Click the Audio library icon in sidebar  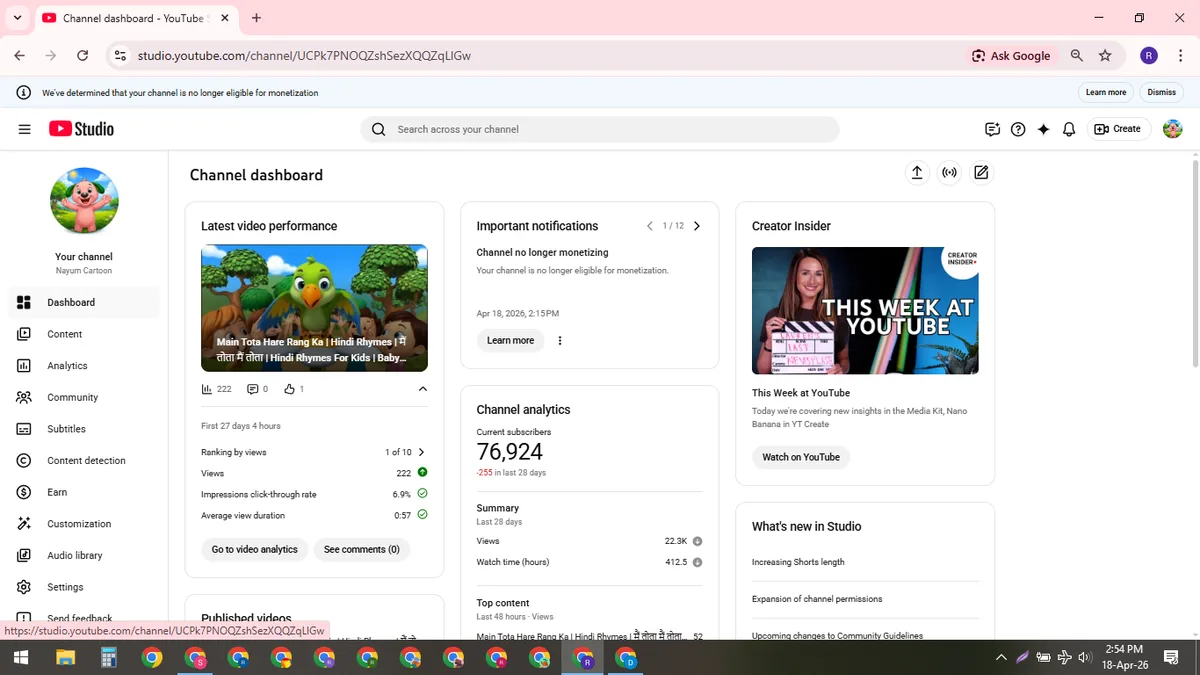coord(24,555)
